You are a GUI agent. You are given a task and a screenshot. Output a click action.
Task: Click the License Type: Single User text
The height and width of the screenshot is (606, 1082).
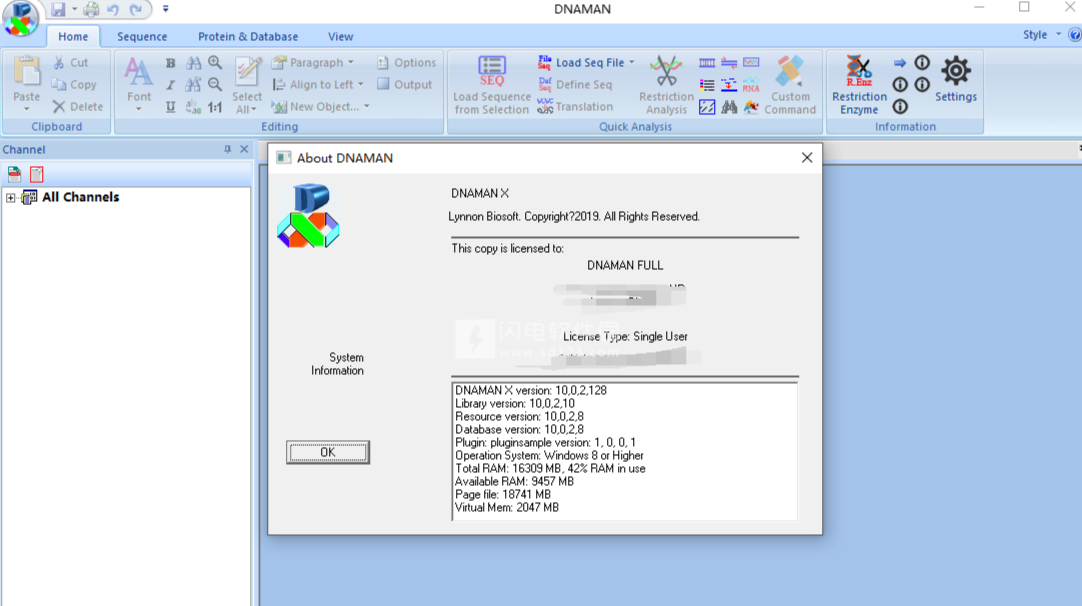625,337
